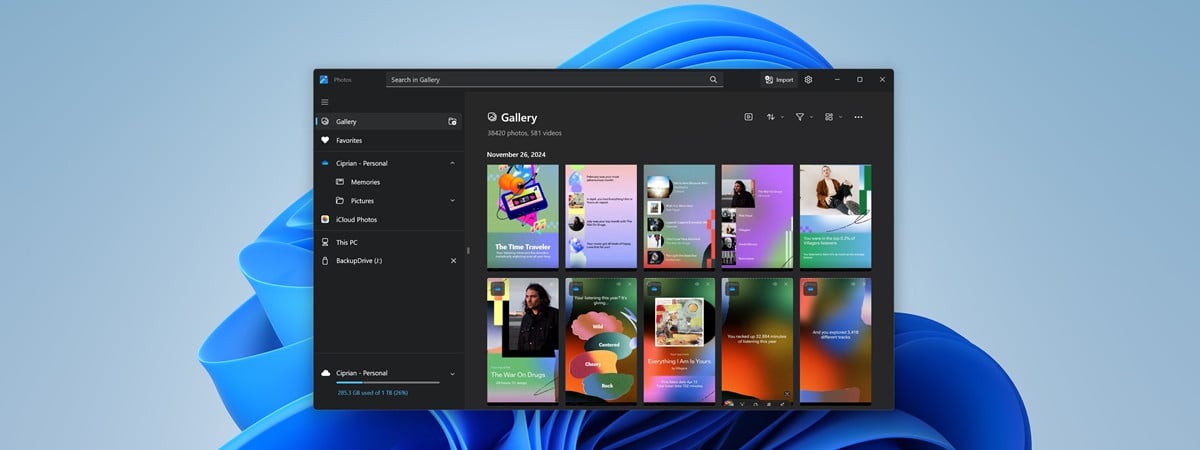Click the Gallery heading icon
The height and width of the screenshot is (450, 1200).
[492, 117]
